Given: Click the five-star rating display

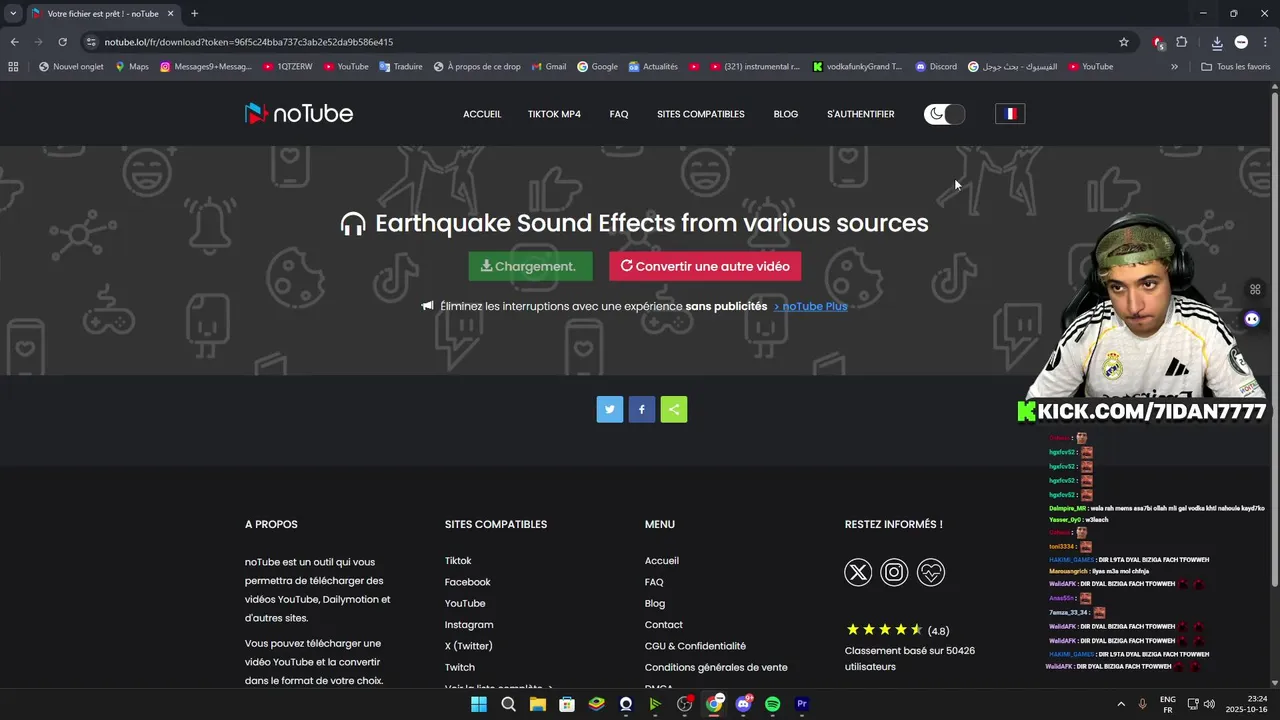Looking at the screenshot, I should click(884, 630).
